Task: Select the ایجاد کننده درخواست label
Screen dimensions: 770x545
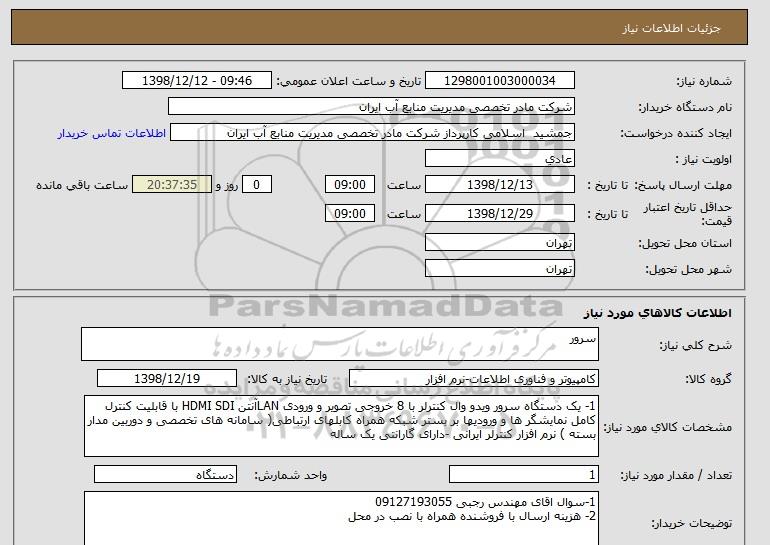Action: tap(676, 133)
